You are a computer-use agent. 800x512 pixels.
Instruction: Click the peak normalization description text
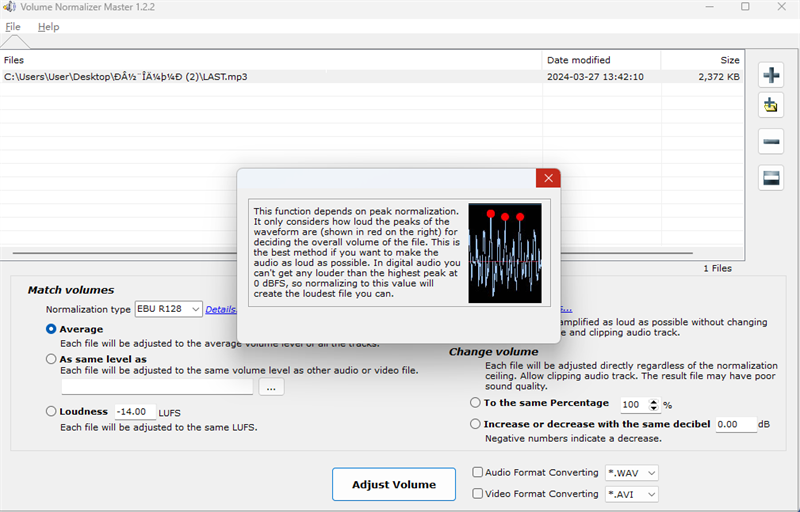click(x=357, y=252)
